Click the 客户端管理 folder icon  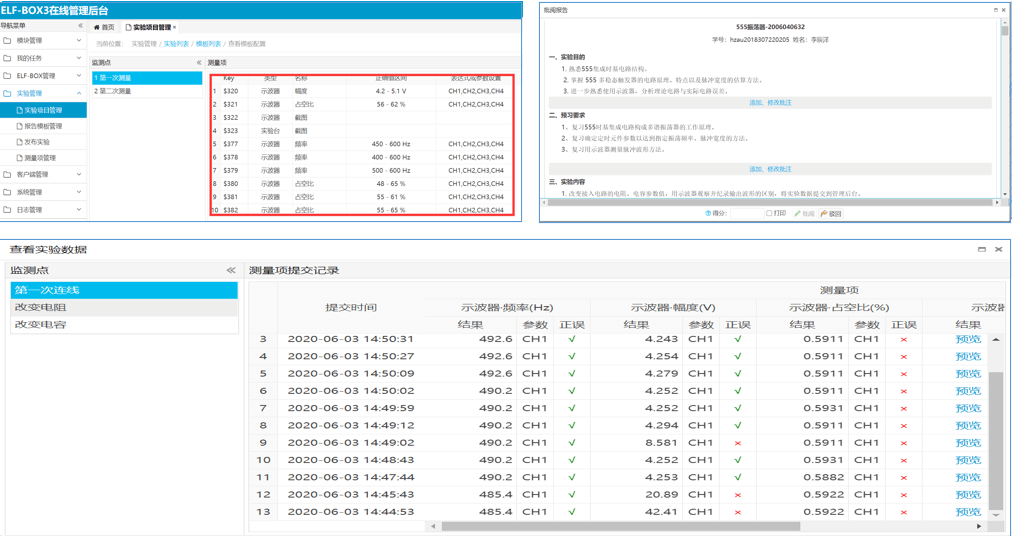pos(8,175)
